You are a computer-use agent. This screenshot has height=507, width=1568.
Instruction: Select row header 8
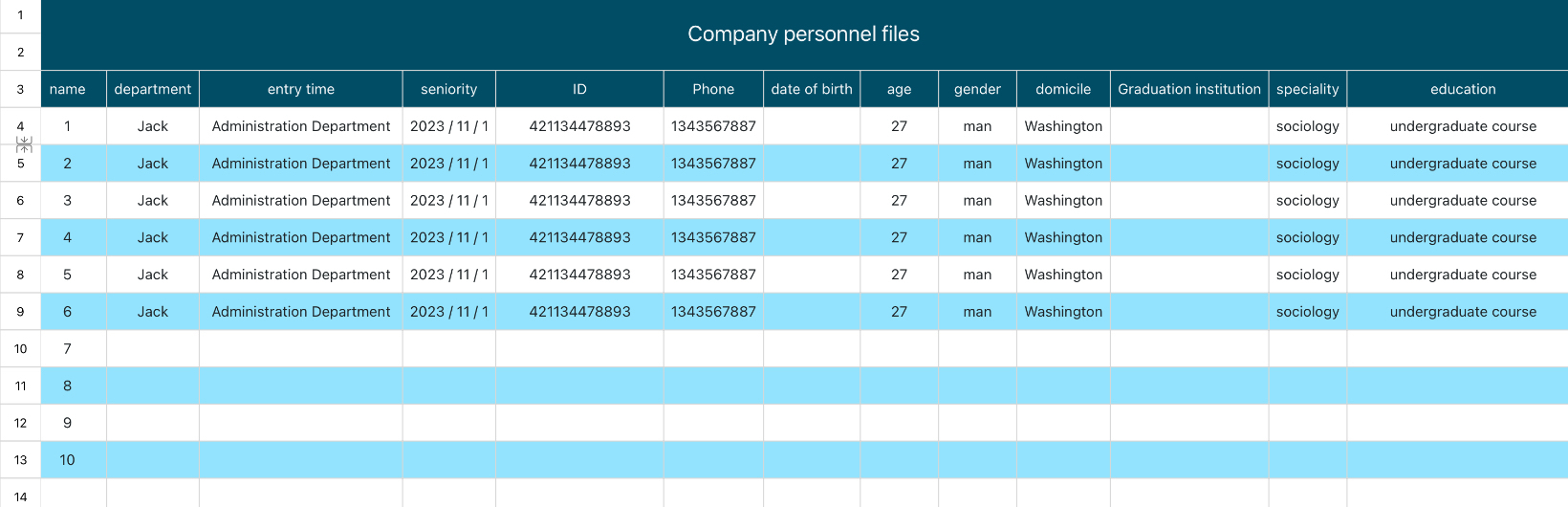(20, 275)
